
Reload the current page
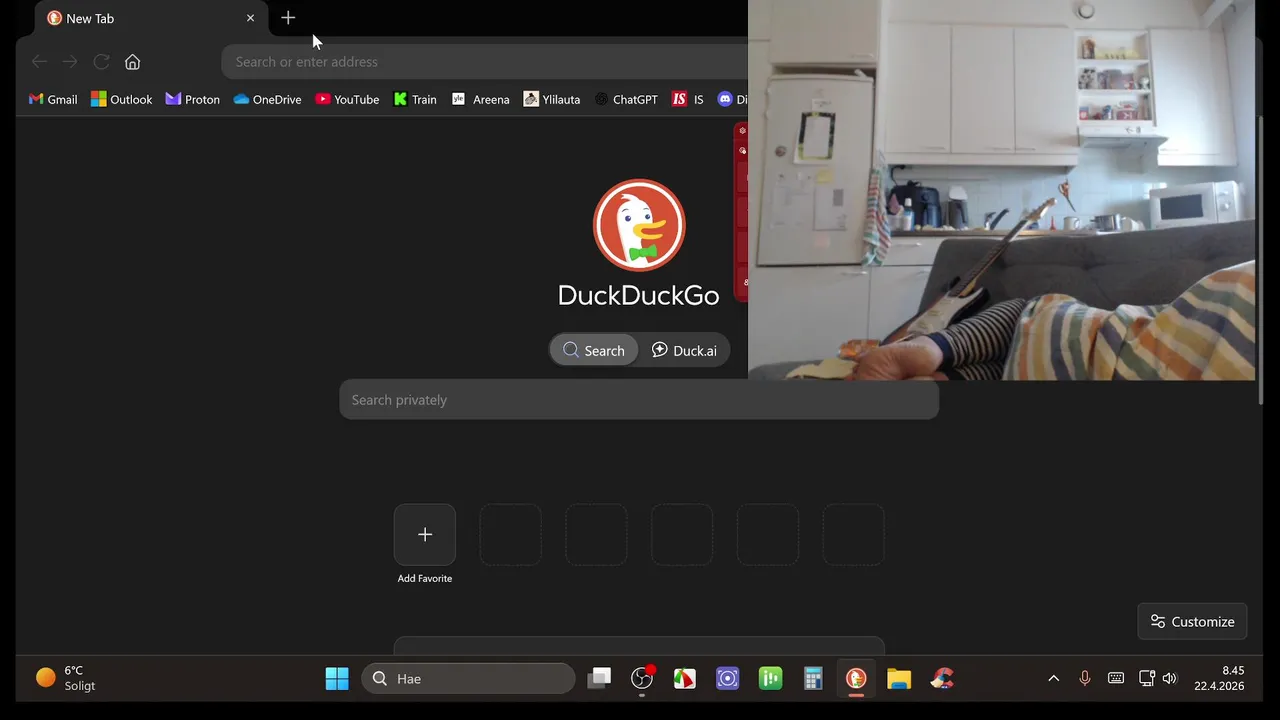(x=101, y=62)
